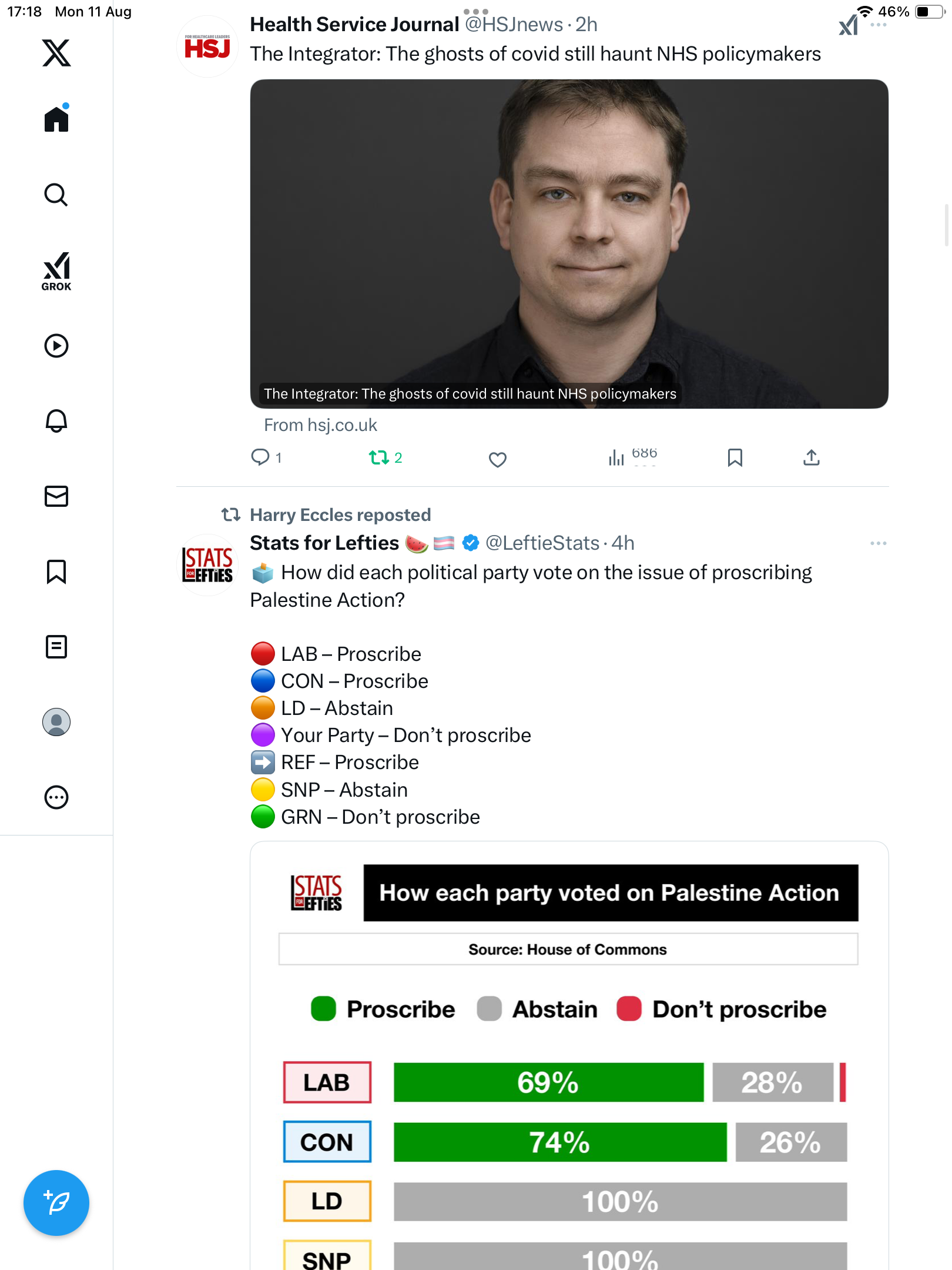Open the Home feed icon
The height and width of the screenshot is (1270, 952).
[56, 119]
